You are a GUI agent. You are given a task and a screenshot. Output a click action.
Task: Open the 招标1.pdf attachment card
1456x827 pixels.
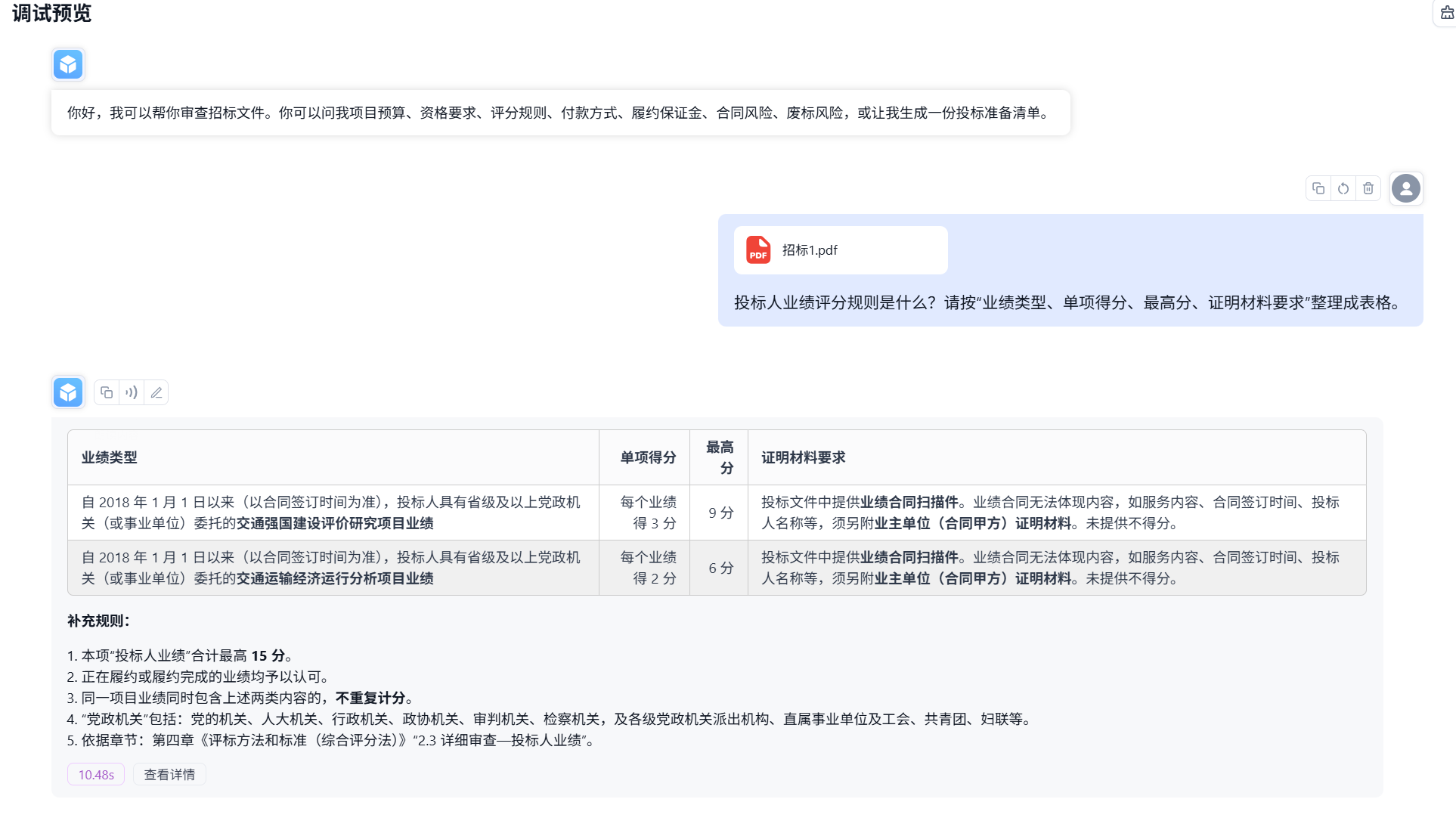pyautogui.click(x=841, y=250)
